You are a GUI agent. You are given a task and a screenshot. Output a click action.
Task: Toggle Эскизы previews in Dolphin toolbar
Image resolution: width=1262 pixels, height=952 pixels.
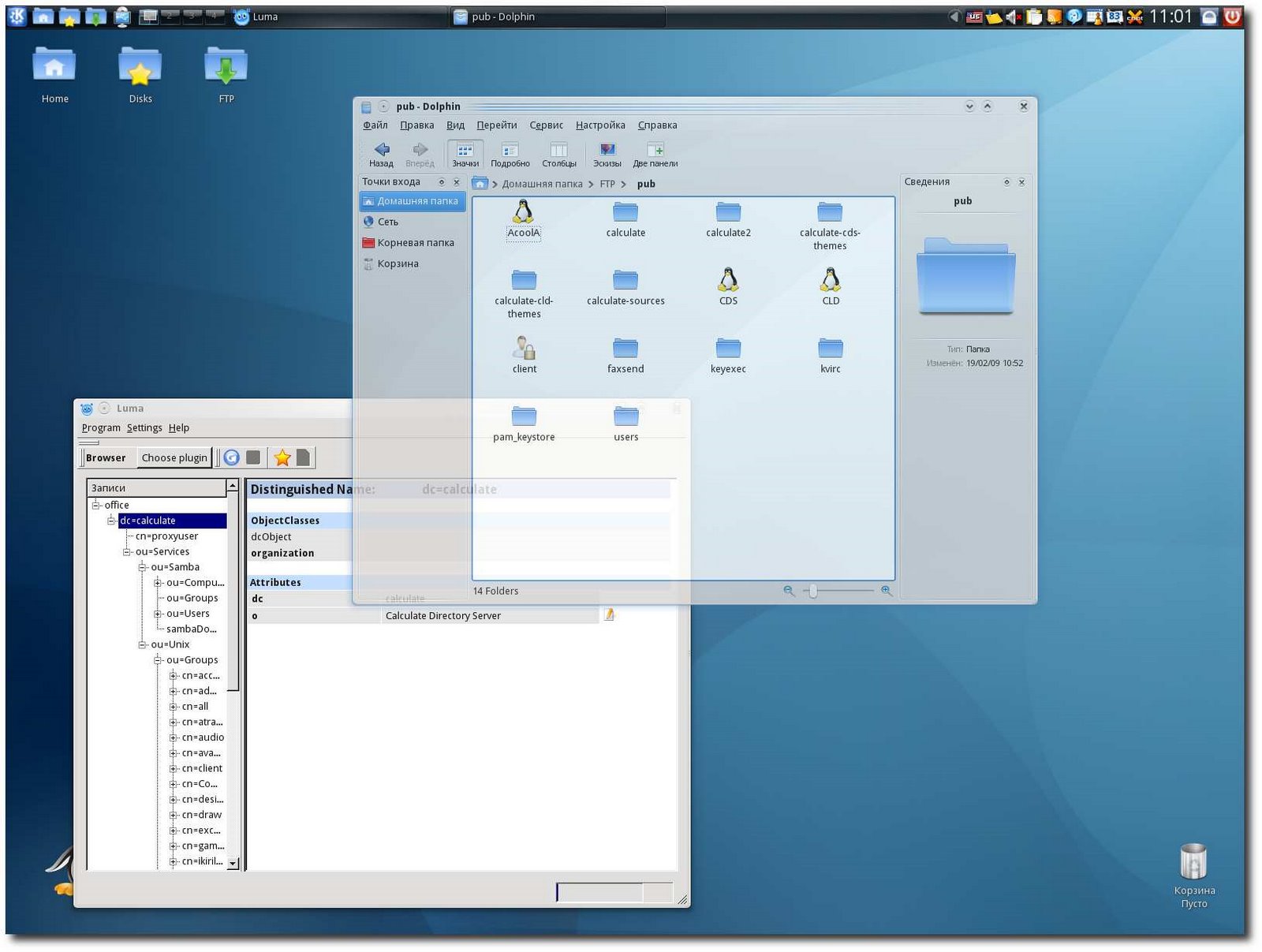(x=607, y=155)
